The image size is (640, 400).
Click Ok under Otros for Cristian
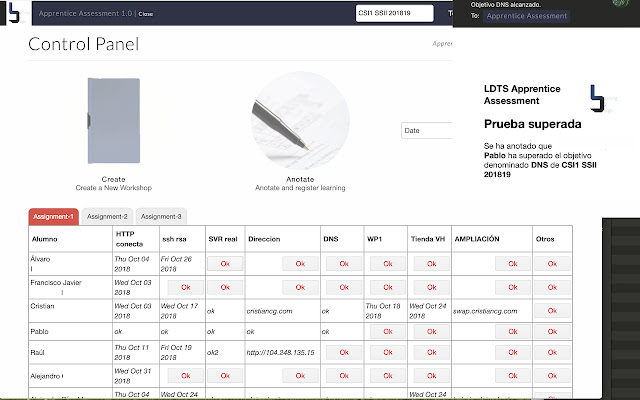(x=552, y=311)
